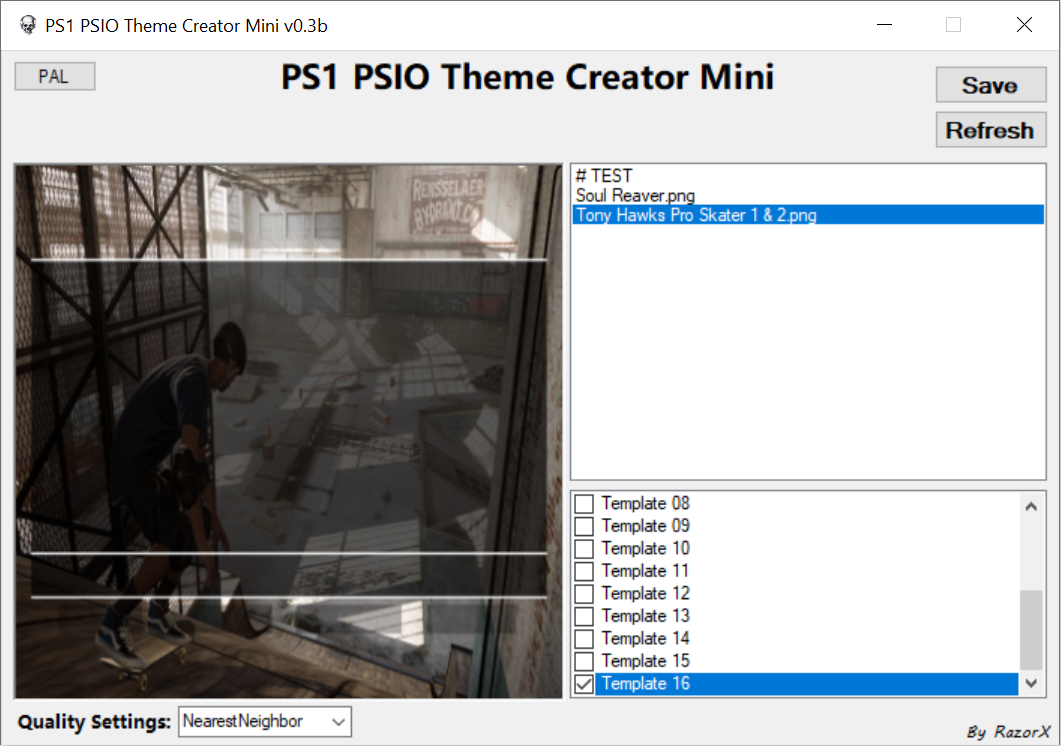Screen dimensions: 1061x746
Task: Save the current theme
Action: pyautogui.click(x=991, y=85)
